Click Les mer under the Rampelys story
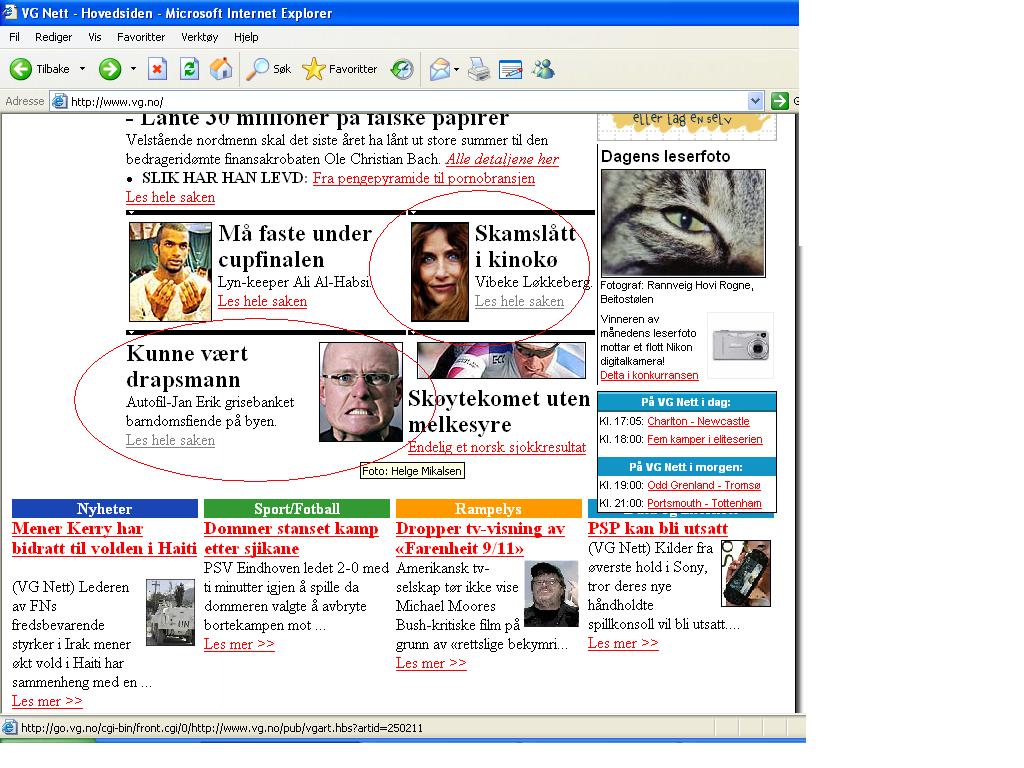Image resolution: width=1024 pixels, height=768 pixels. click(431, 664)
